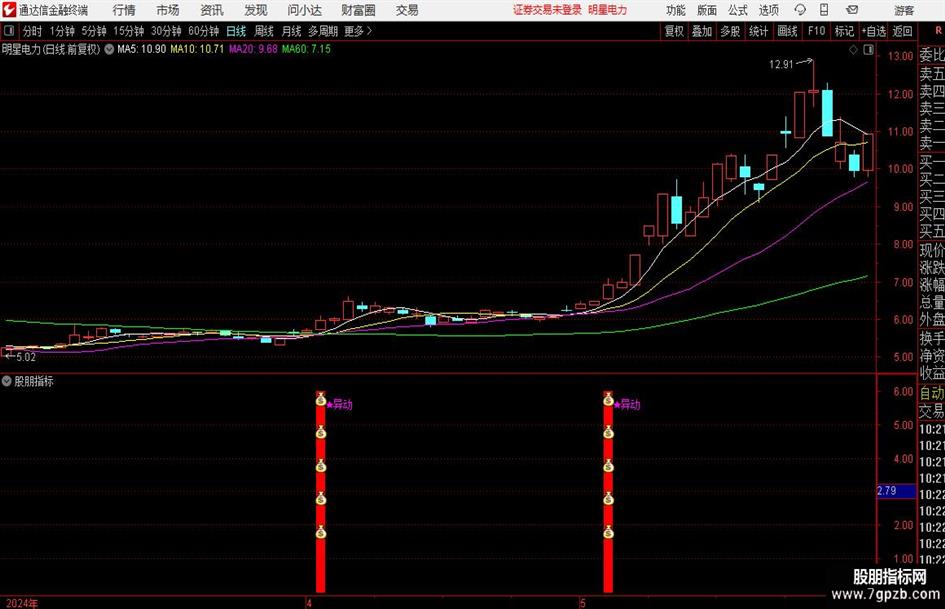Viewport: 945px width, 609px height.
Task: Open the 资讯 menu
Action: click(x=212, y=10)
